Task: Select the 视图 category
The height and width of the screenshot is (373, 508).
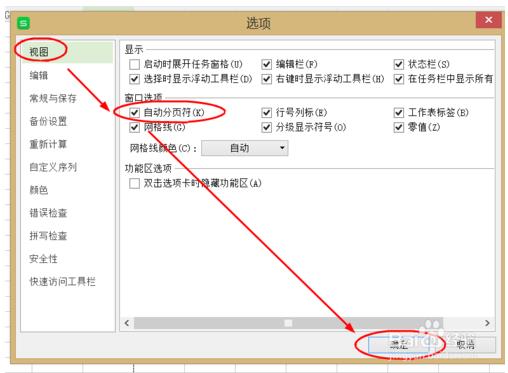Action: 39,52
